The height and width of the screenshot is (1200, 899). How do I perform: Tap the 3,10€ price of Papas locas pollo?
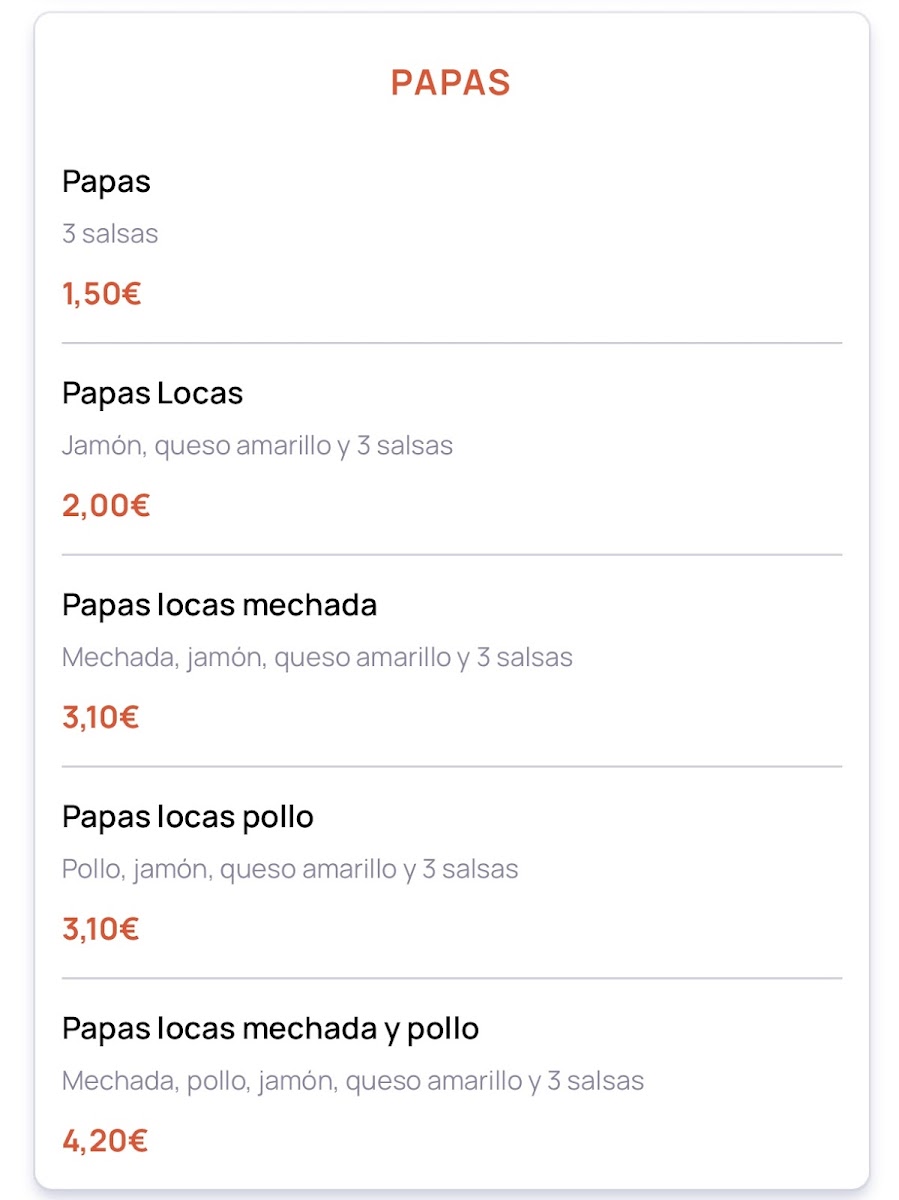(100, 930)
